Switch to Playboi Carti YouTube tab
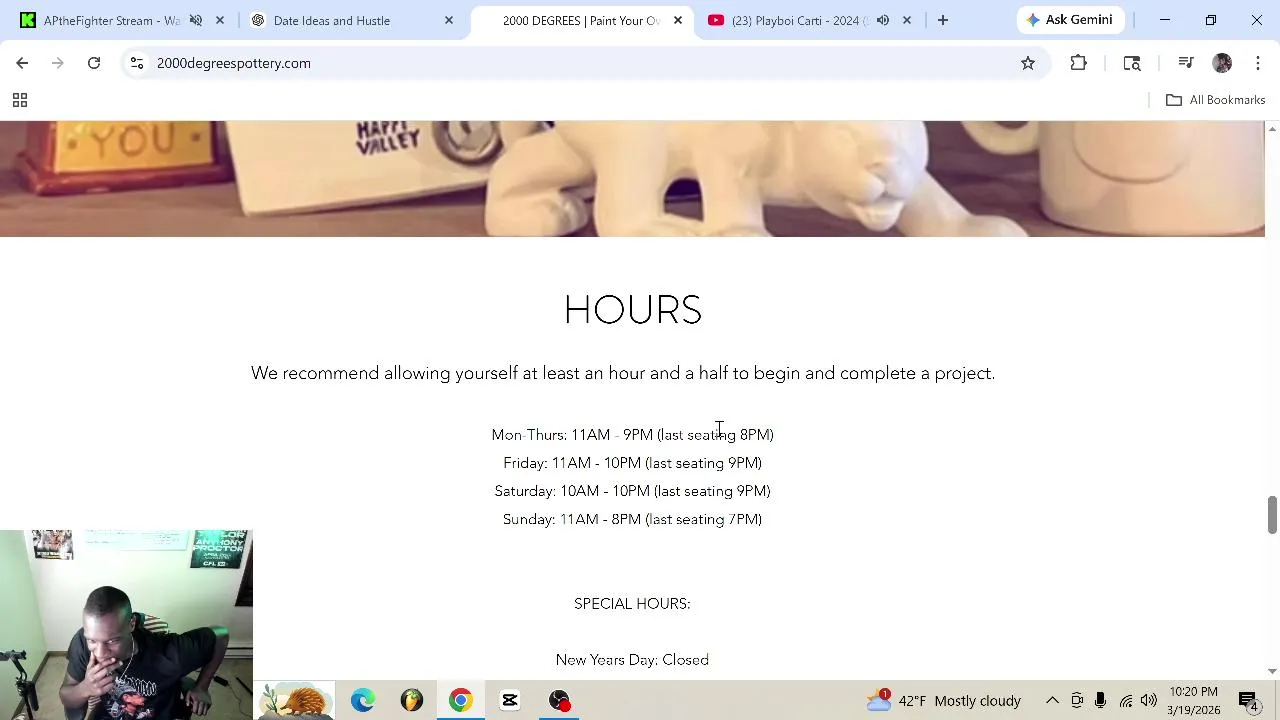The height and width of the screenshot is (720, 1280). 785,20
